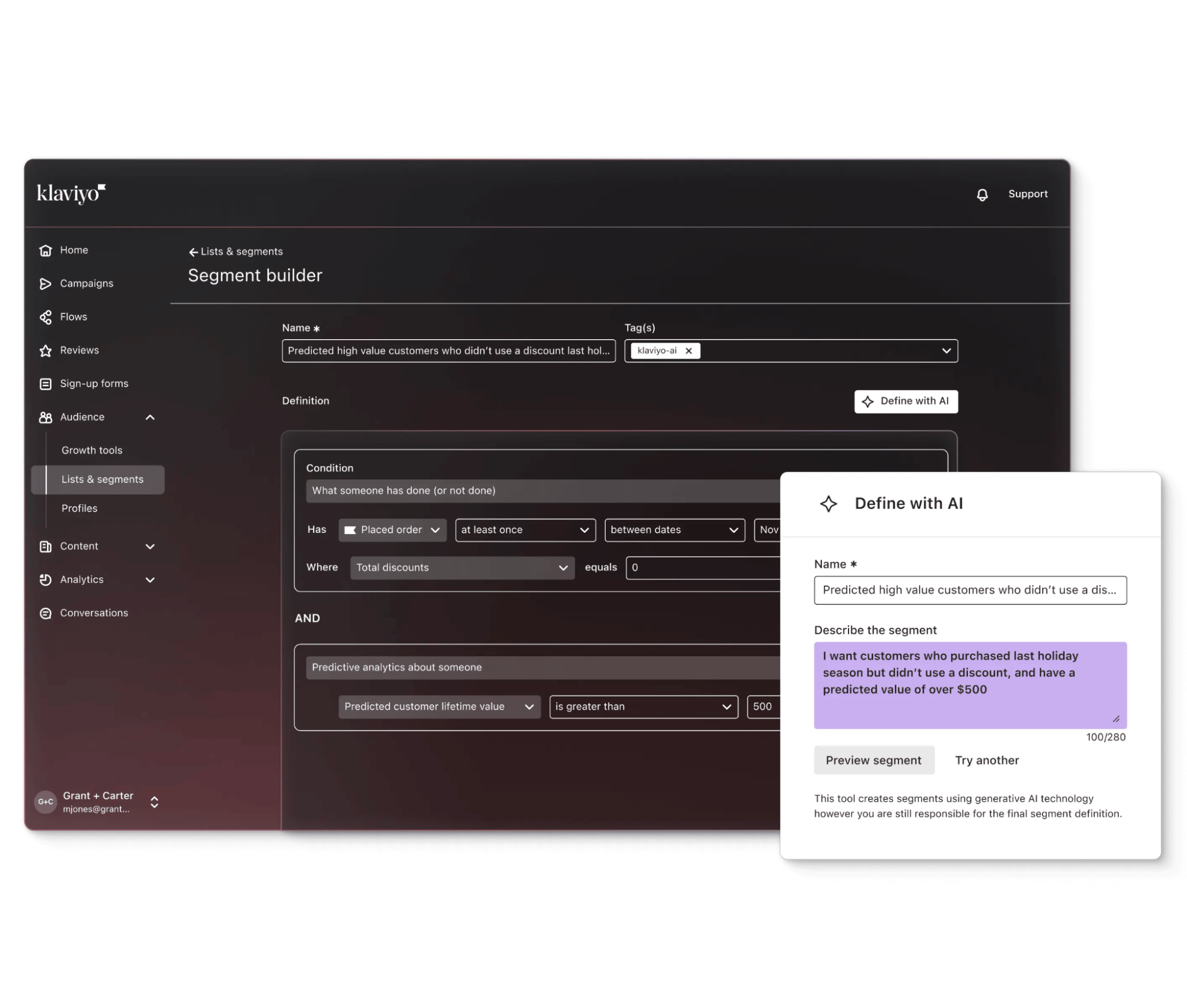
Task: Click the Name field in AI panel
Action: pos(970,590)
